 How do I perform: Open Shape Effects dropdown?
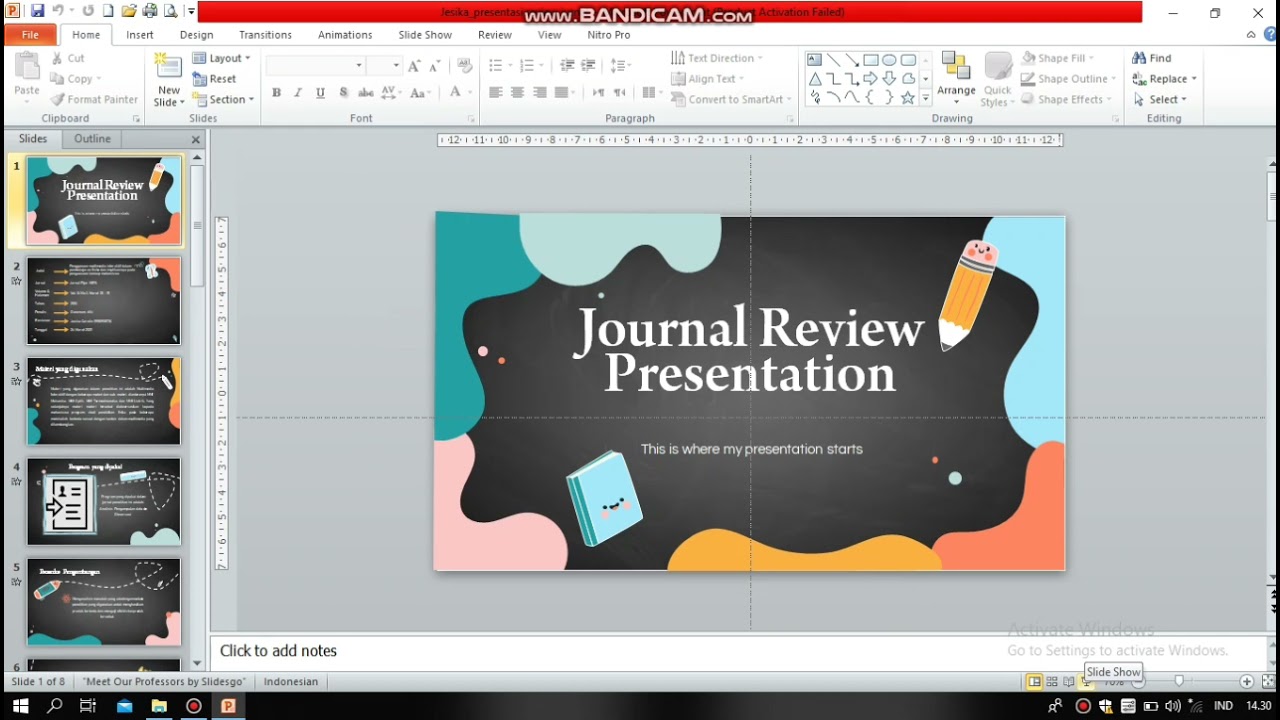click(x=1067, y=99)
